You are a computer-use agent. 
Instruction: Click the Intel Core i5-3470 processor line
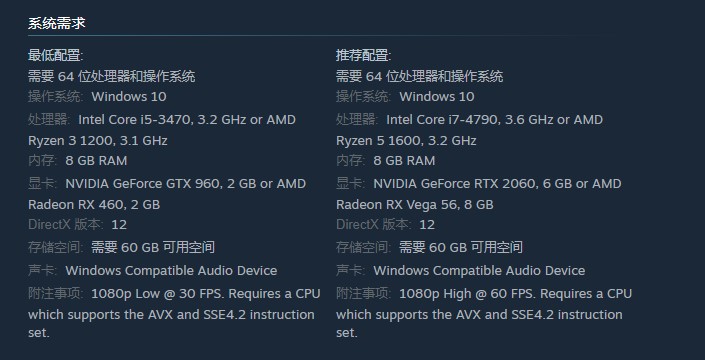click(x=187, y=120)
